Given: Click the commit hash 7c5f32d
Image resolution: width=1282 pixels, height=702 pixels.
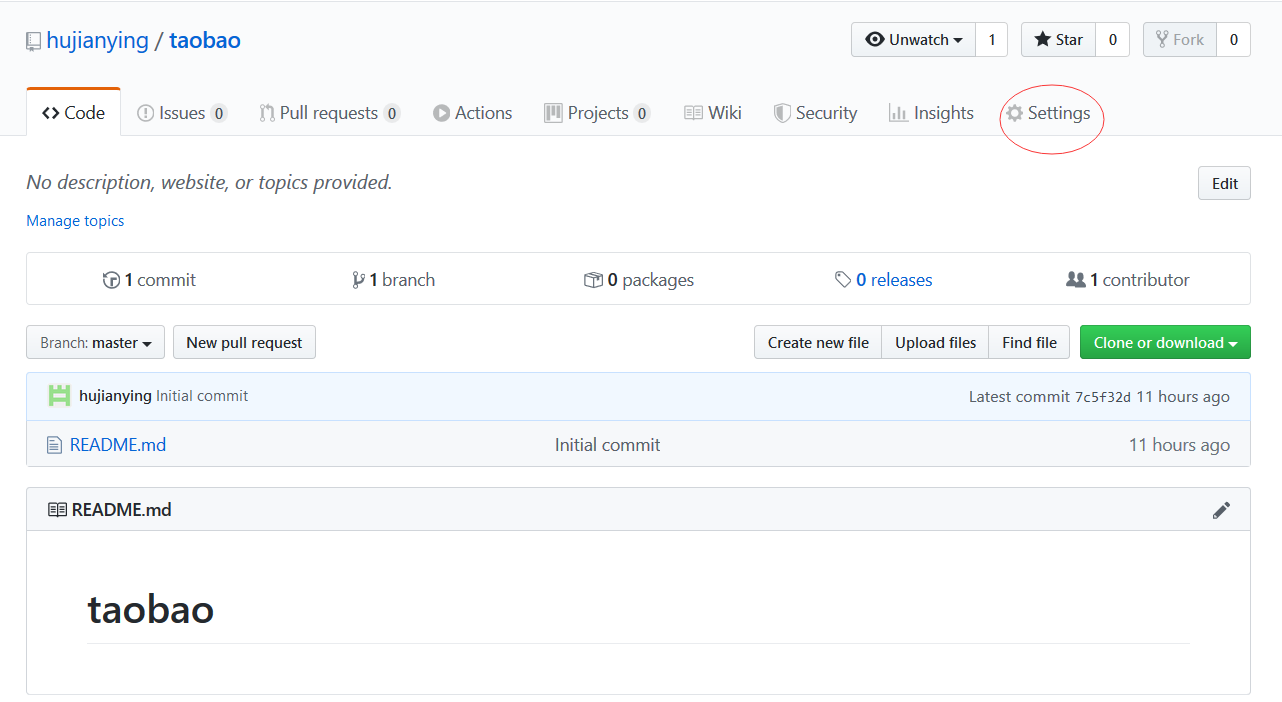Looking at the screenshot, I should click(1103, 397).
